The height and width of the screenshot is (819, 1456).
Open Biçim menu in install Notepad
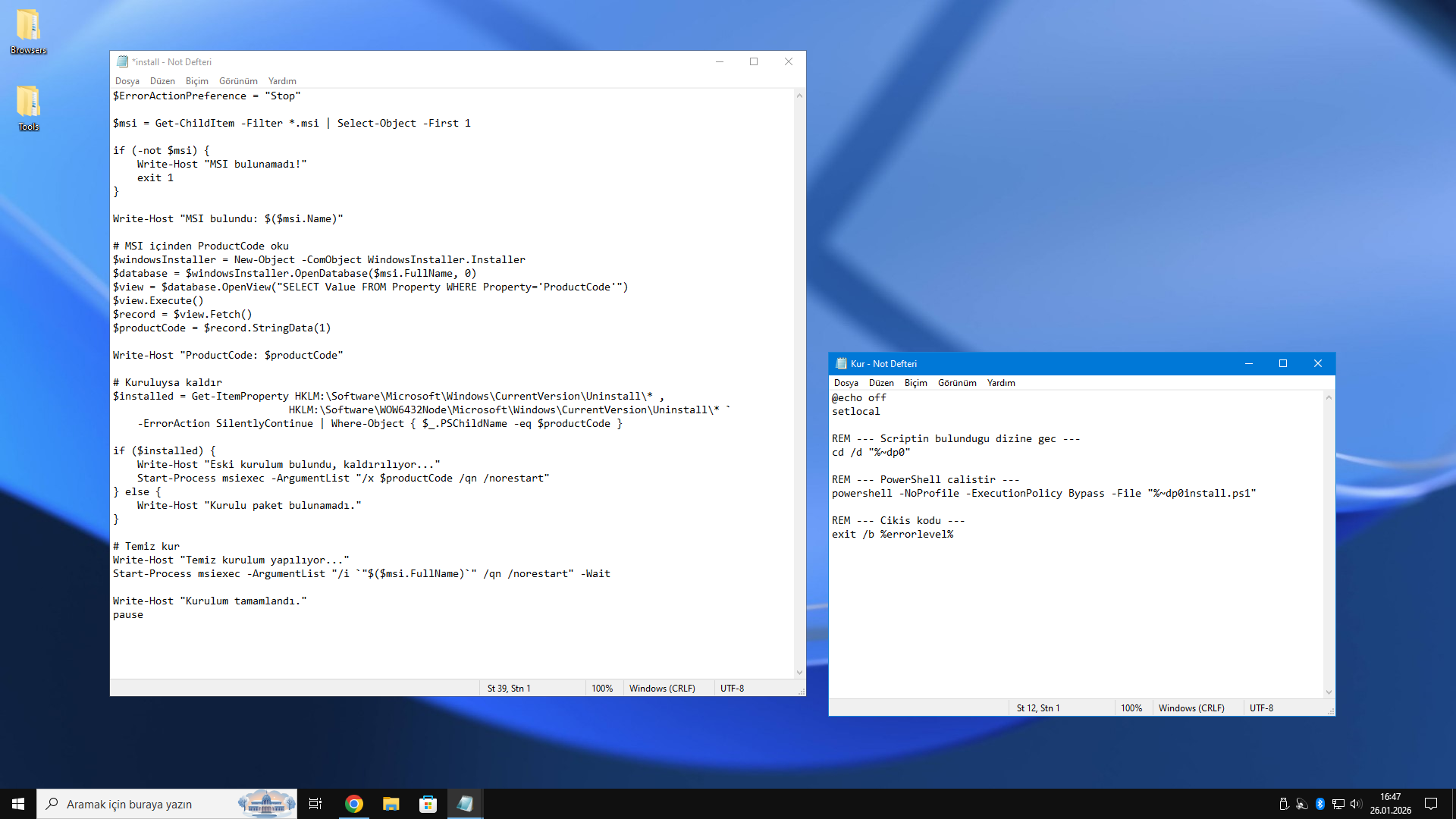click(197, 81)
